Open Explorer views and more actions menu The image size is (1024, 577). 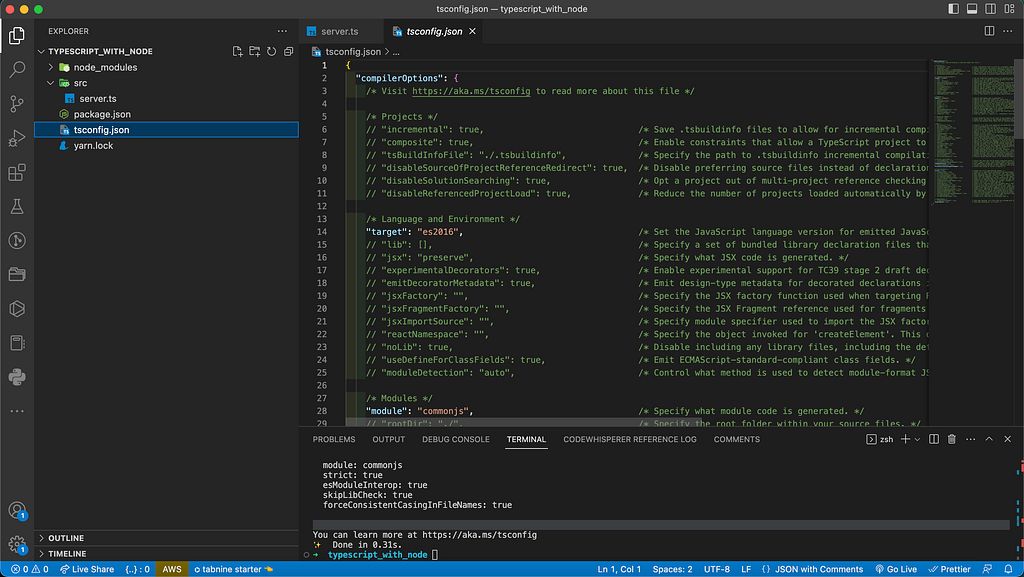point(282,31)
